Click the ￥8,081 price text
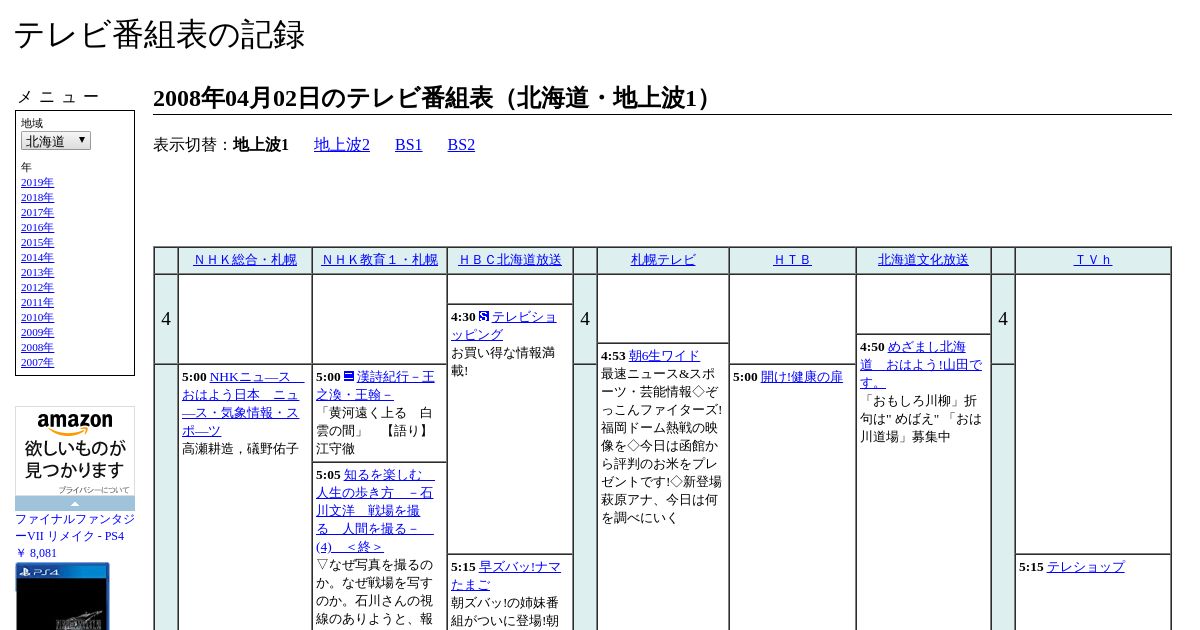This screenshot has width=1200, height=630. click(x=36, y=553)
